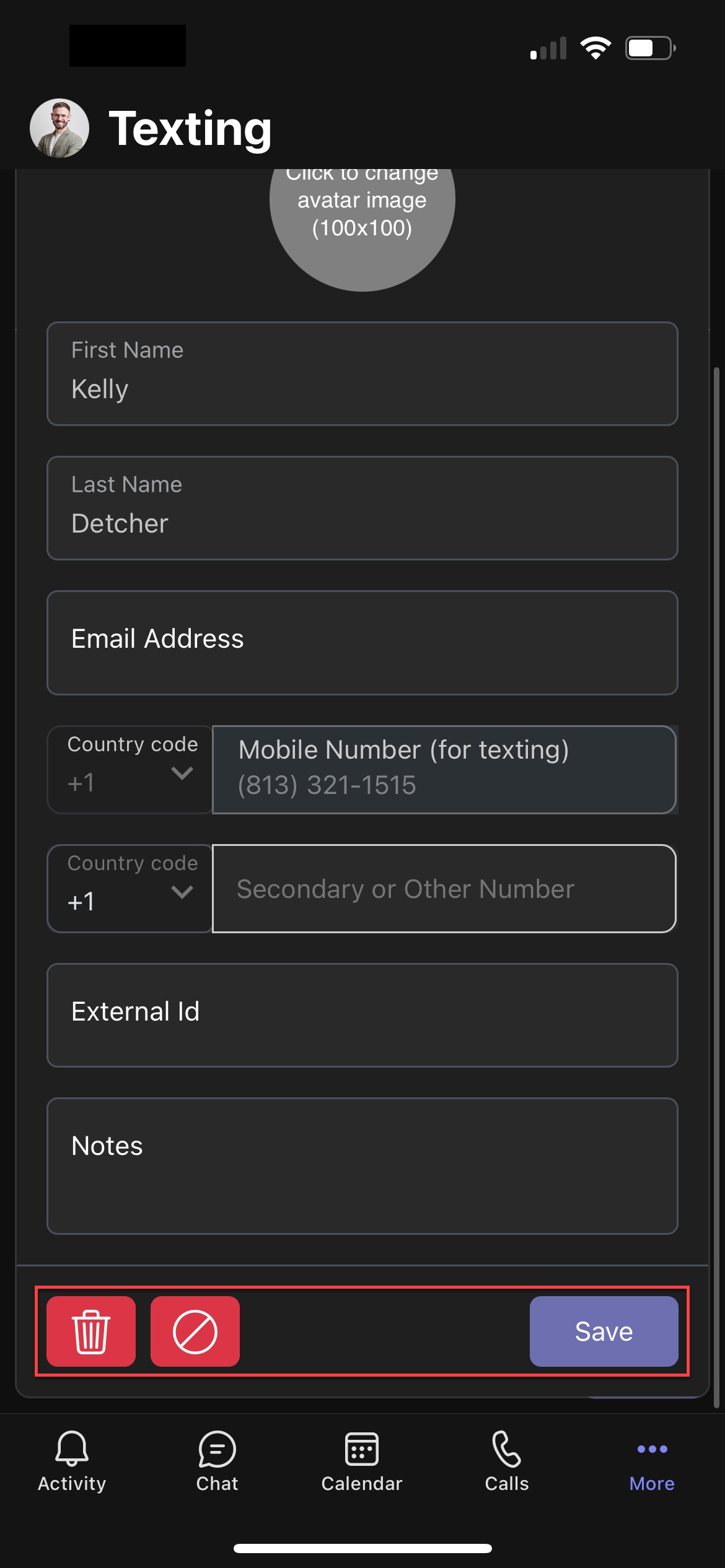Expand the secondary number country code dropdown
Image resolution: width=725 pixels, height=1568 pixels.
130,889
